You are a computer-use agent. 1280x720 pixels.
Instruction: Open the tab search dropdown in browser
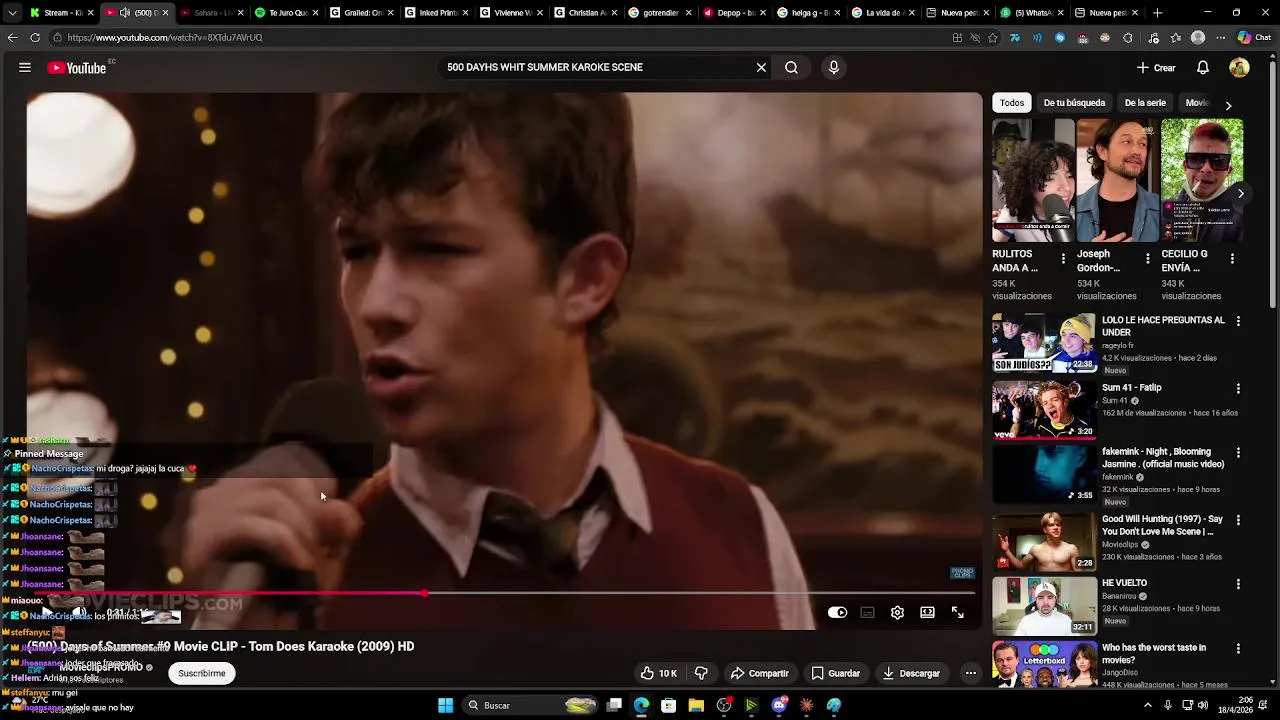coord(12,13)
